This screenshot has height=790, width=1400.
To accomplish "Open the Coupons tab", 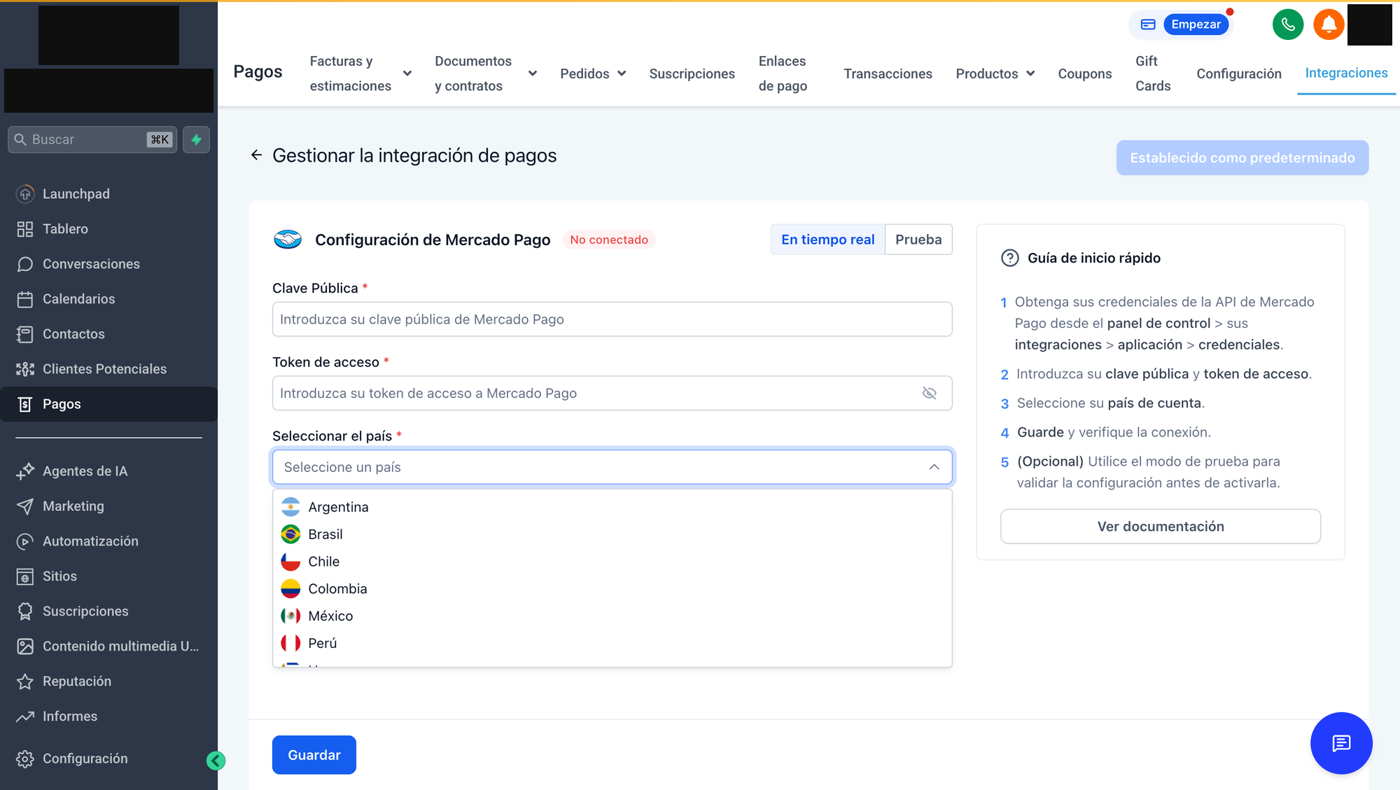I will pyautogui.click(x=1085, y=74).
